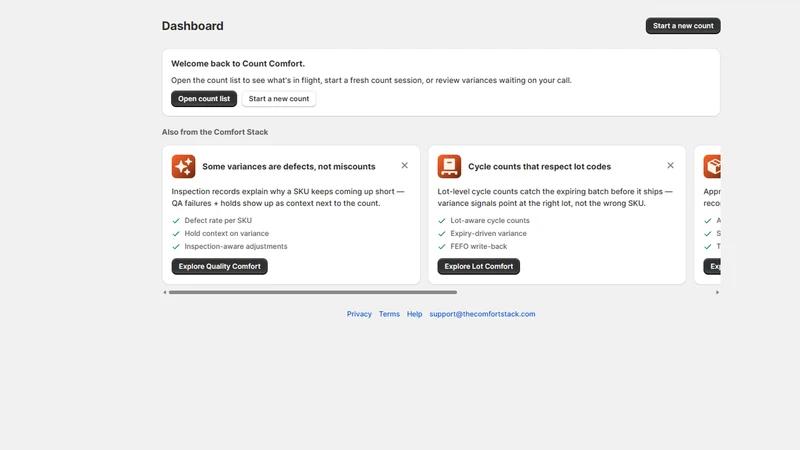Click the 'Defect rate per SKU' checkmark icon

pos(176,221)
